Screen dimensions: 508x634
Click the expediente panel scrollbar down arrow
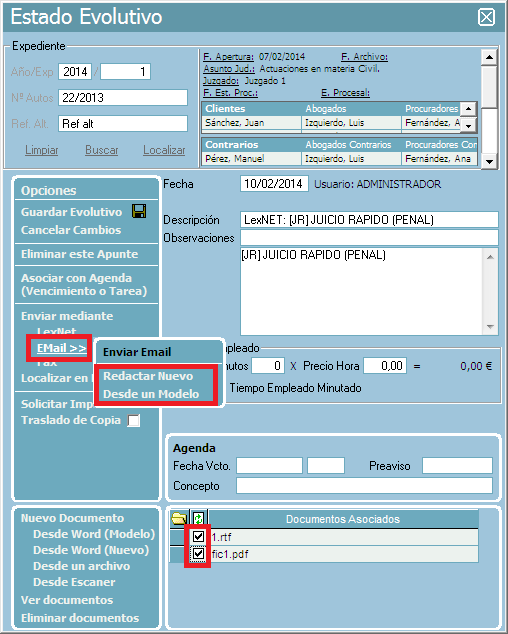point(489,161)
